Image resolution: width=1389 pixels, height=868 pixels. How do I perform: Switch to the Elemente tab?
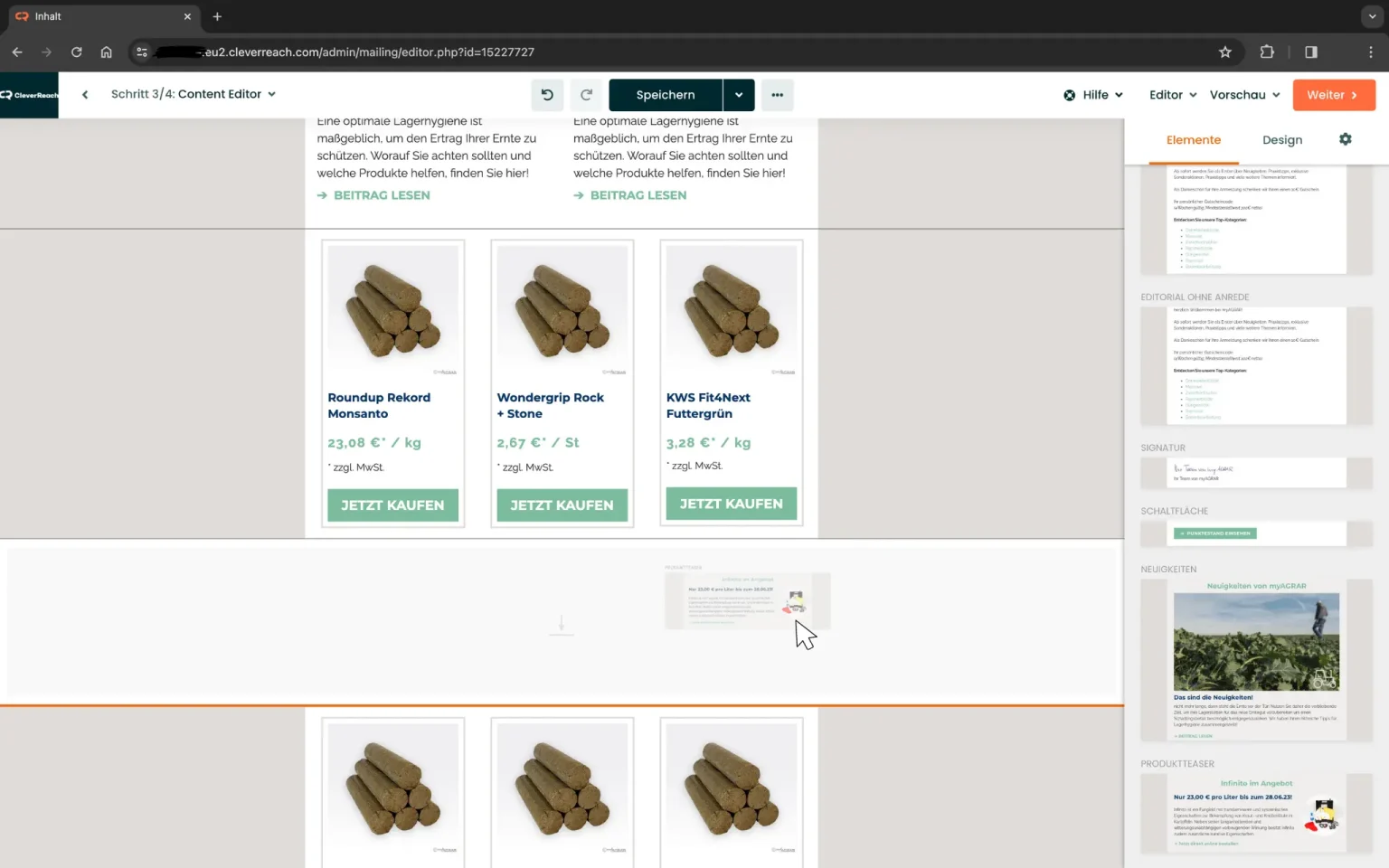[1194, 140]
